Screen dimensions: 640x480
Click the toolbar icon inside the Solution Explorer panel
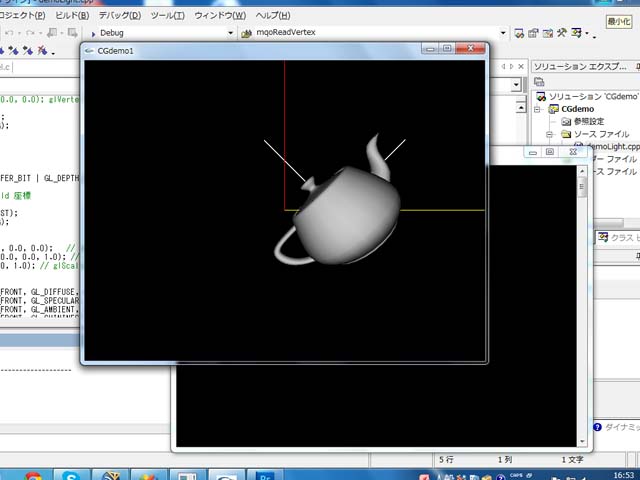539,82
